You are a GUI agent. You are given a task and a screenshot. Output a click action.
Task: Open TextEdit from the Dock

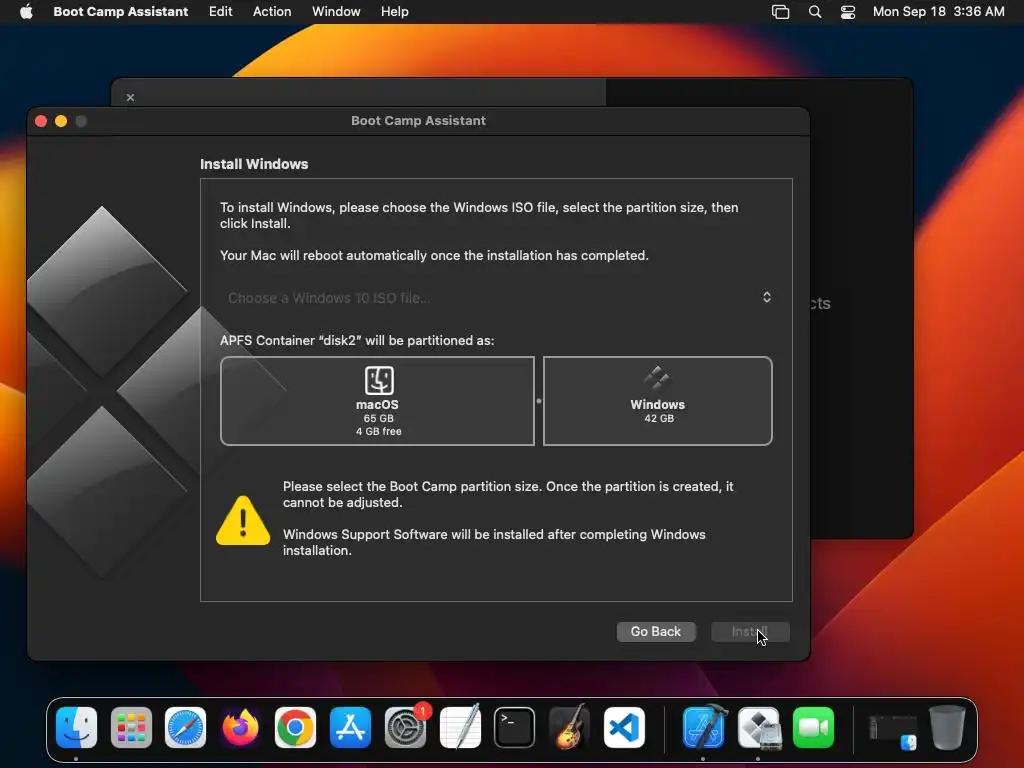(x=460, y=728)
